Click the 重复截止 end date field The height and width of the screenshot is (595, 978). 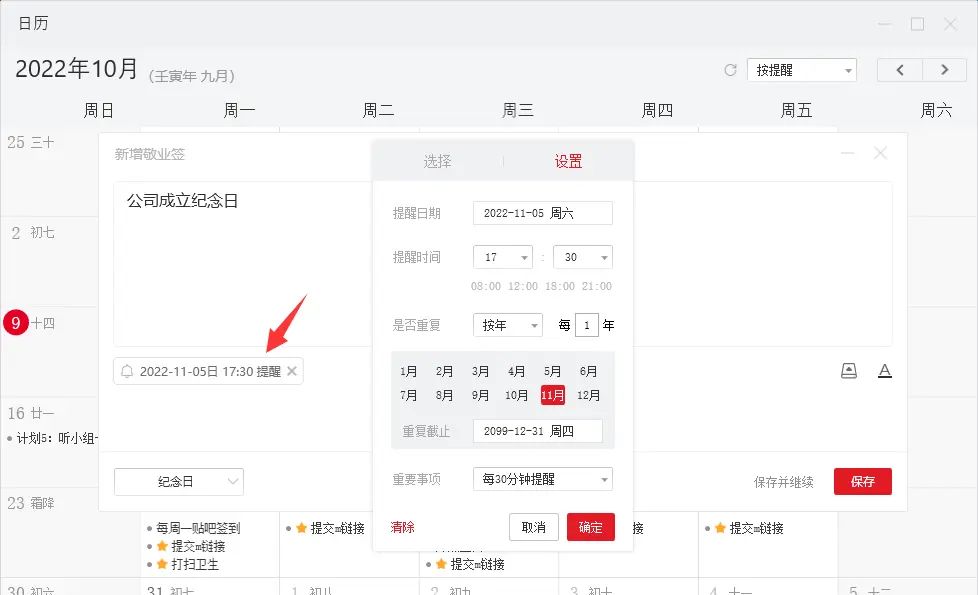click(x=538, y=431)
